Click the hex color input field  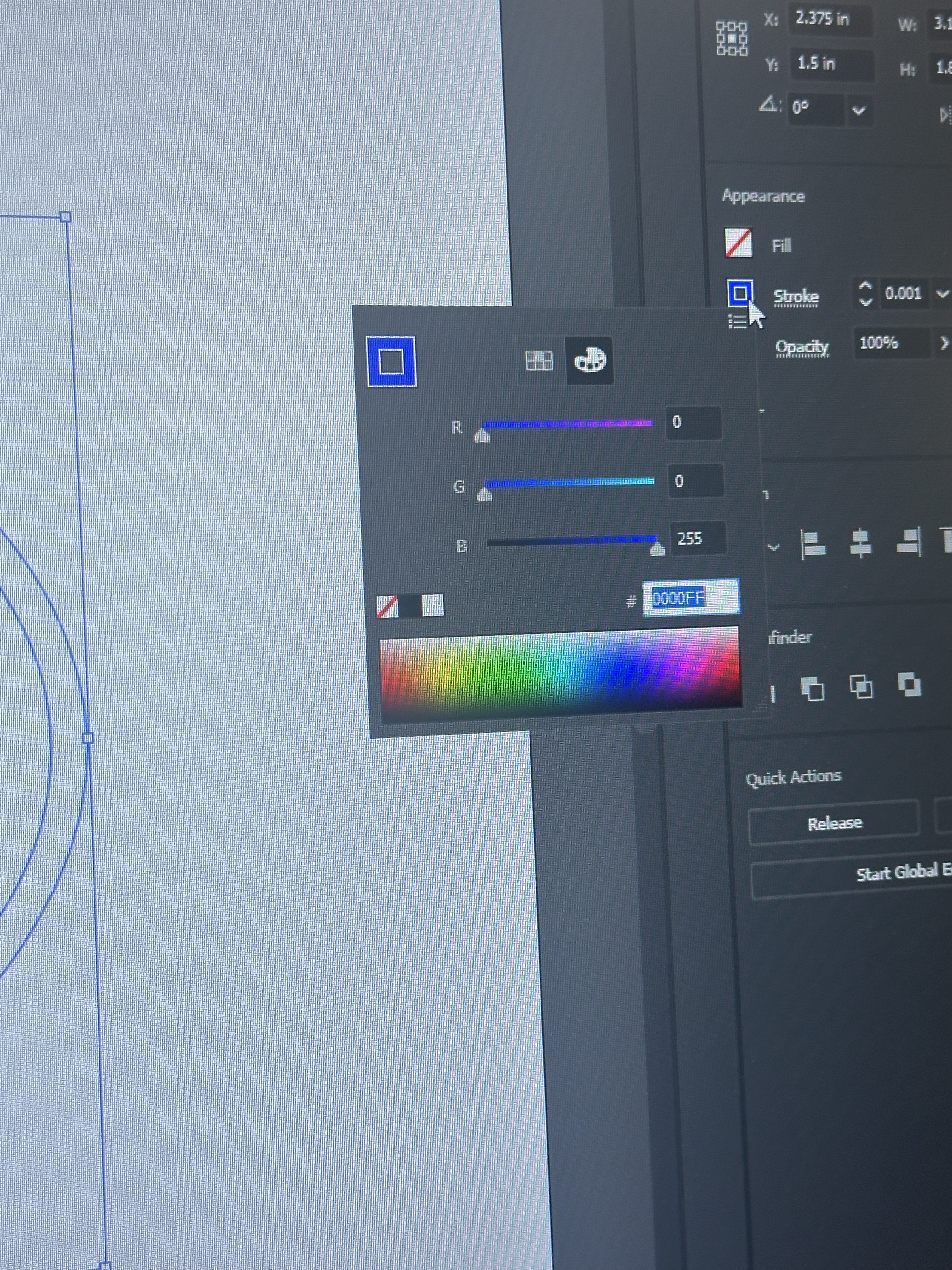[691, 598]
